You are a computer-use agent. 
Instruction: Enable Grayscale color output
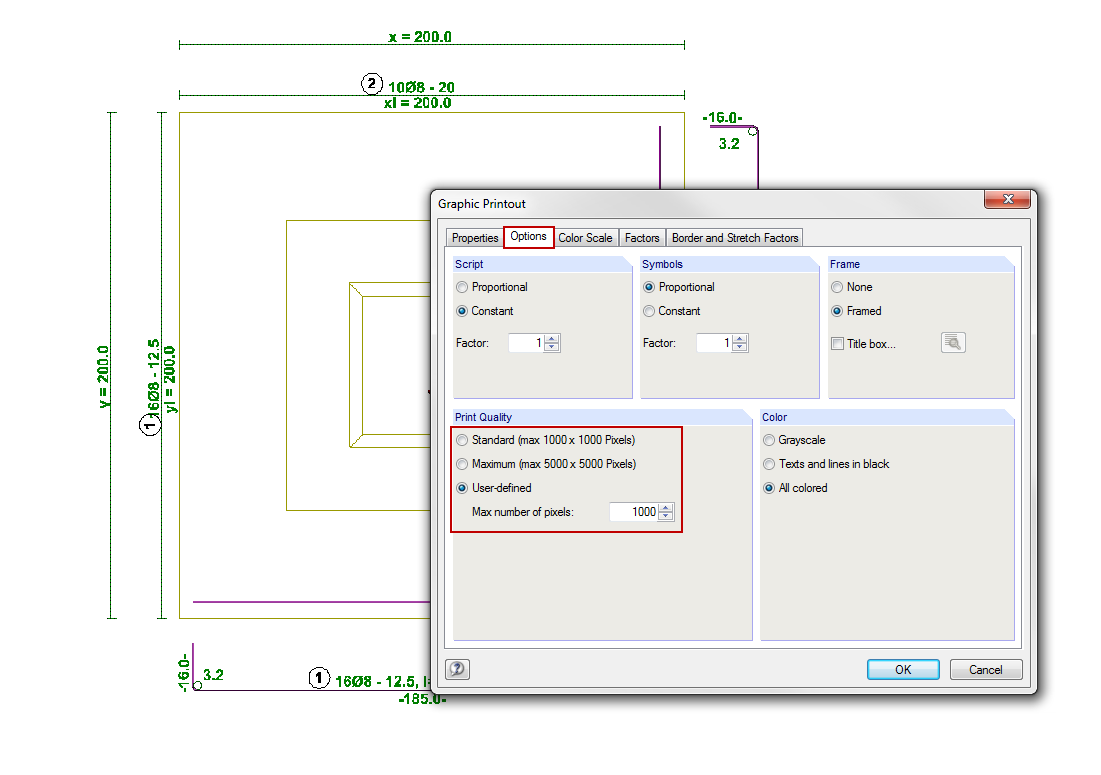pos(768,440)
